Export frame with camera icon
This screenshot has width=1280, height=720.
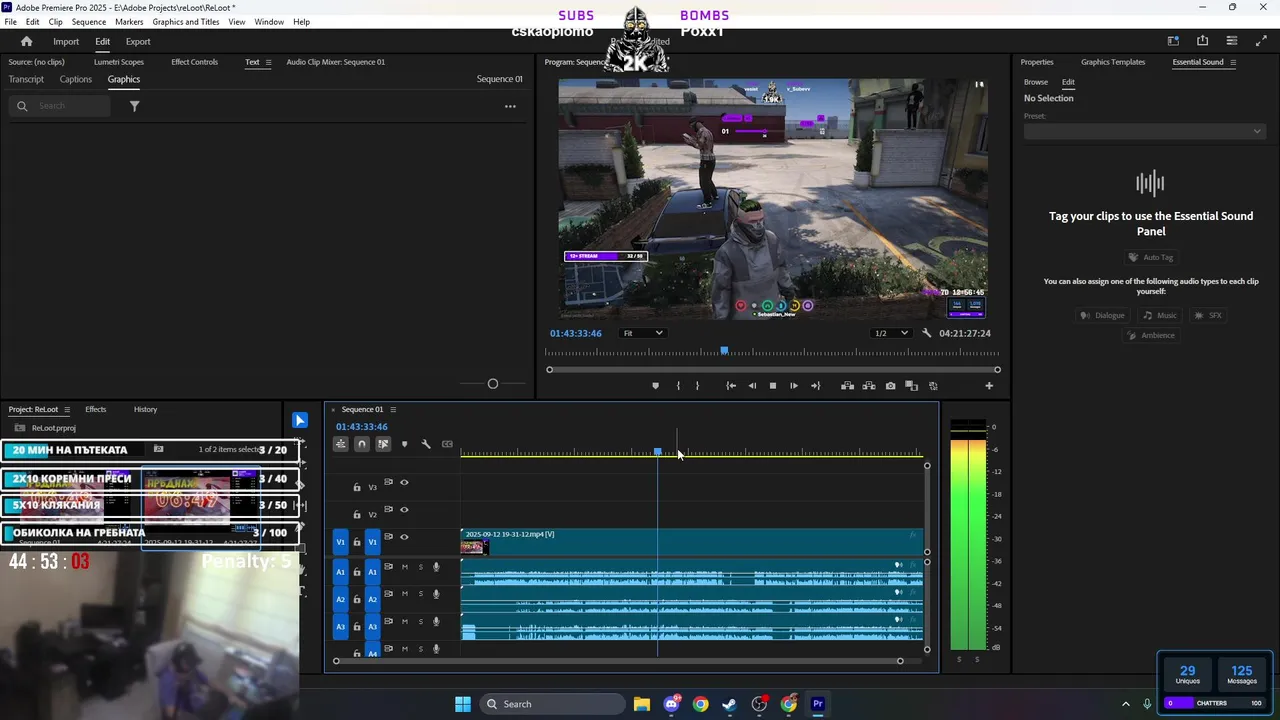point(890,386)
